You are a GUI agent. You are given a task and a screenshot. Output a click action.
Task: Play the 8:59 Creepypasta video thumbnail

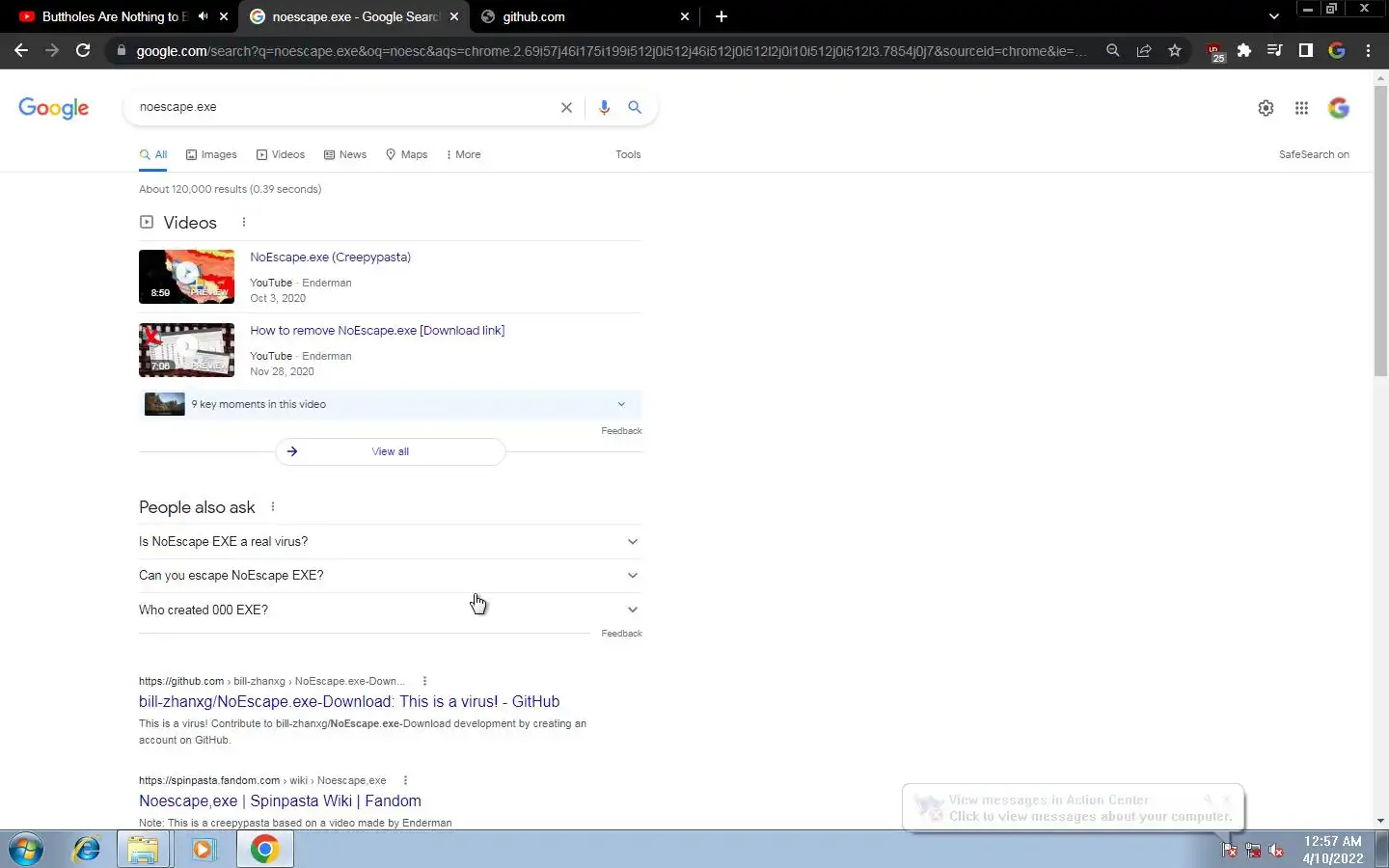[x=186, y=277]
